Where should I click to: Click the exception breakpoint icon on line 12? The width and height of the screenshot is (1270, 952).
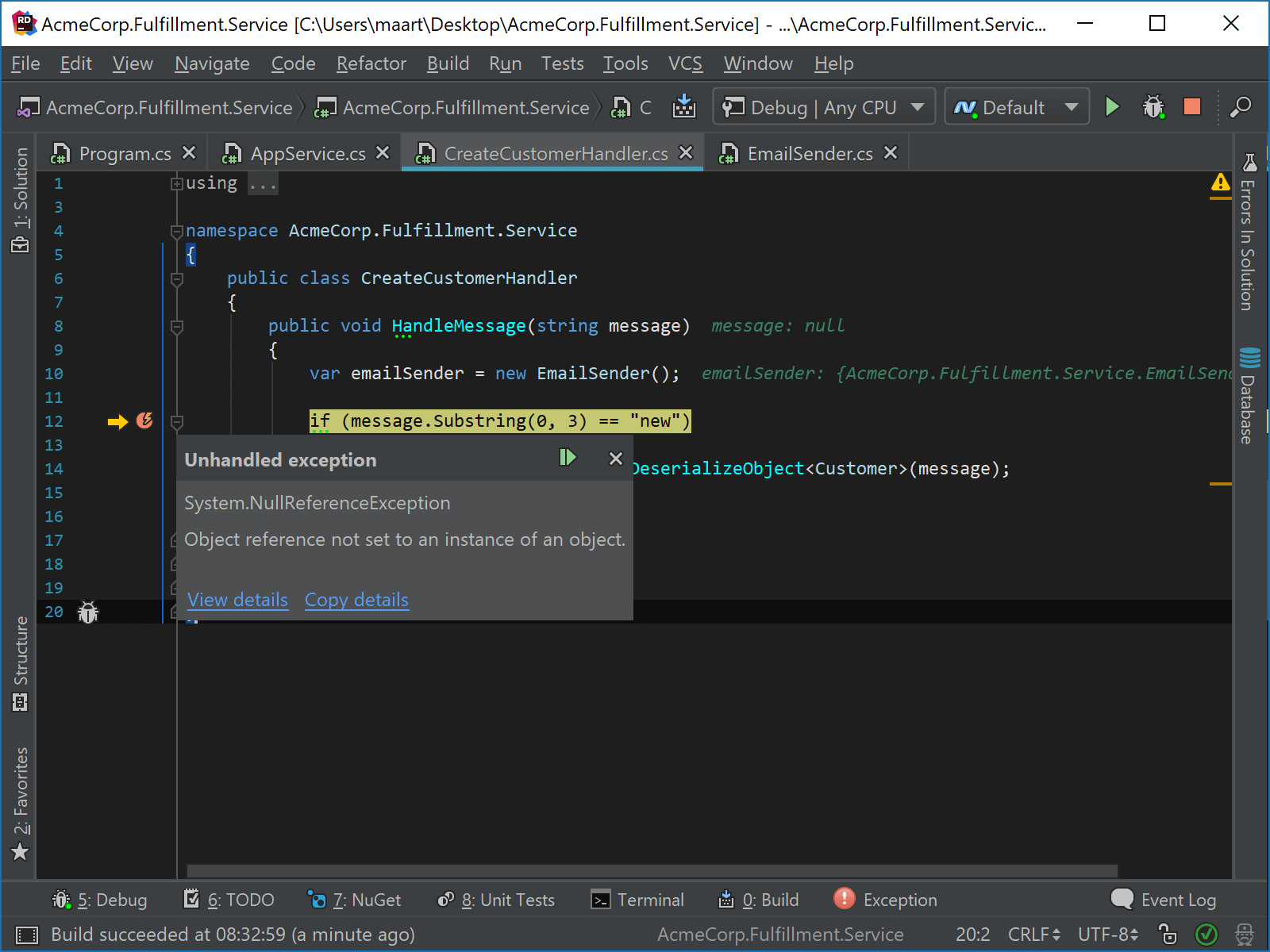(144, 420)
